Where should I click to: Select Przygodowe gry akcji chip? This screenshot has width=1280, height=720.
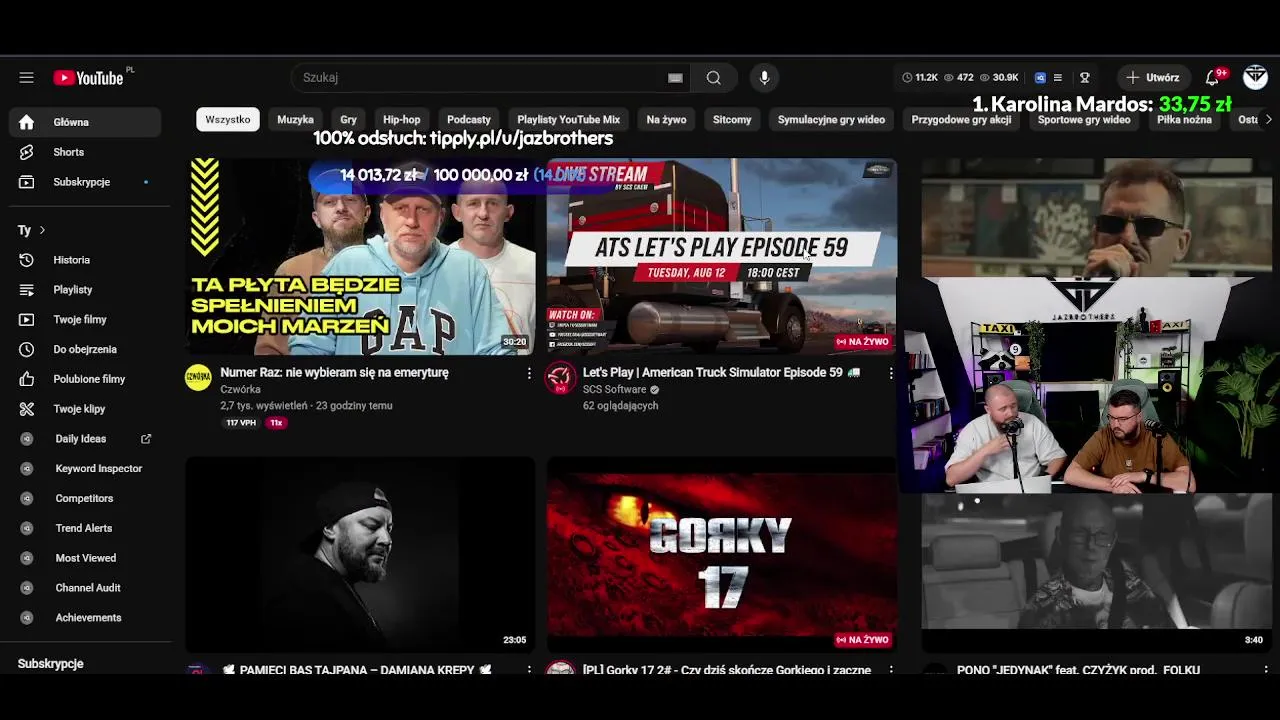pyautogui.click(x=961, y=119)
